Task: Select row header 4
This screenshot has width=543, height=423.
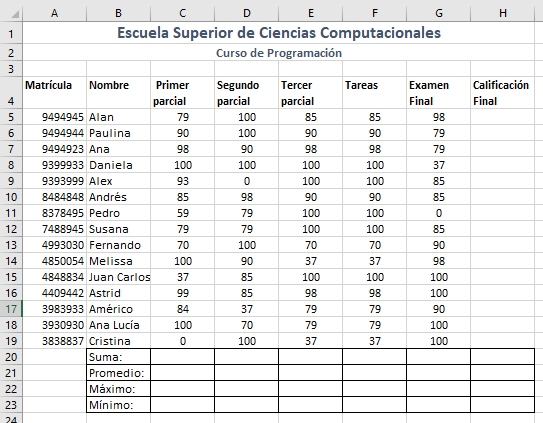Action: [x=11, y=92]
